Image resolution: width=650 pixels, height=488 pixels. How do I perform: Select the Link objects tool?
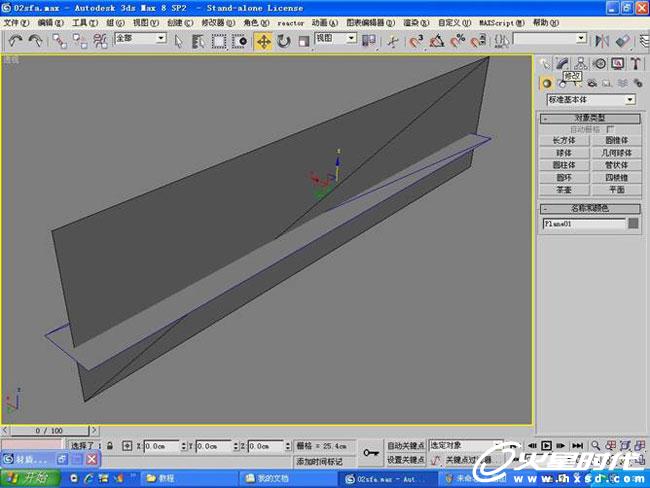point(59,41)
